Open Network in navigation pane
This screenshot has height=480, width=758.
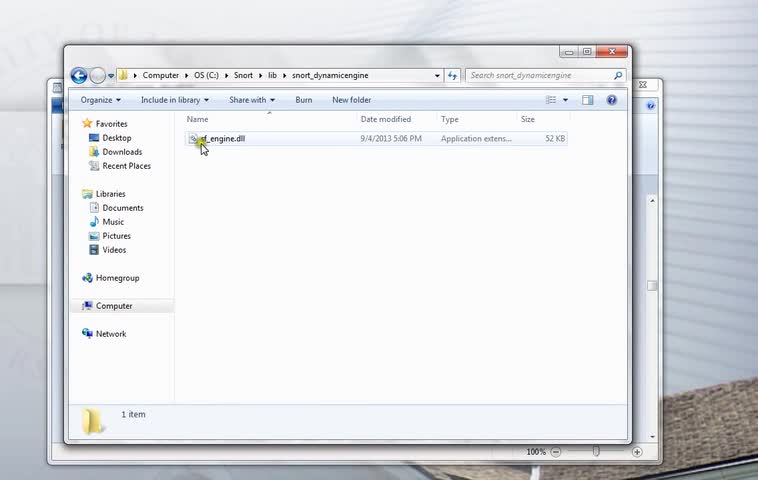click(x=111, y=335)
